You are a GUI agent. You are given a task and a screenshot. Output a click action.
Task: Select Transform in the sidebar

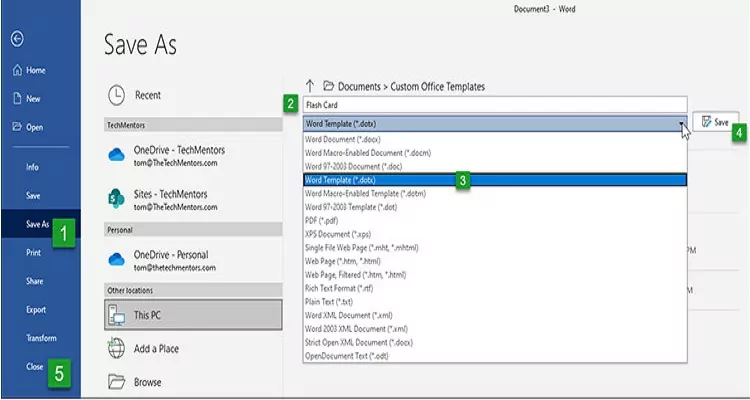point(41,338)
